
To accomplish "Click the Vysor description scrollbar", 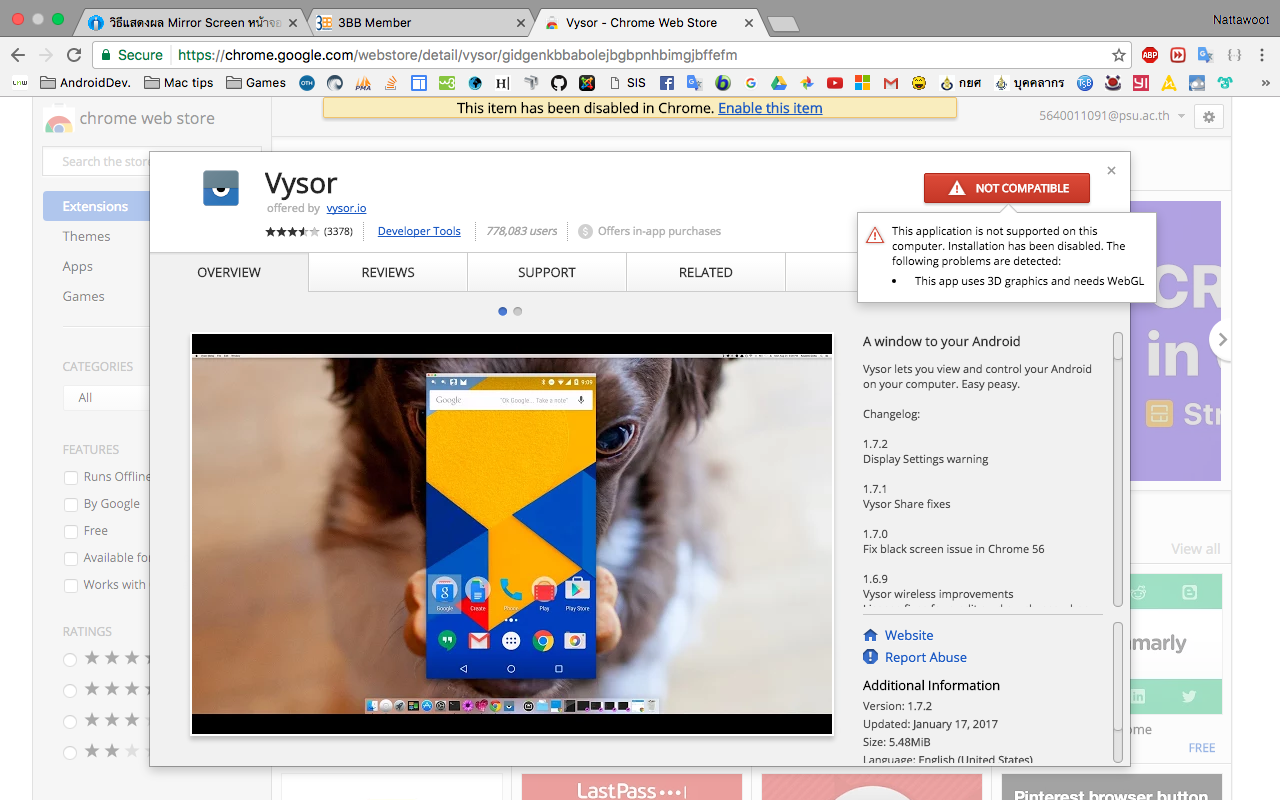I will [x=1118, y=470].
